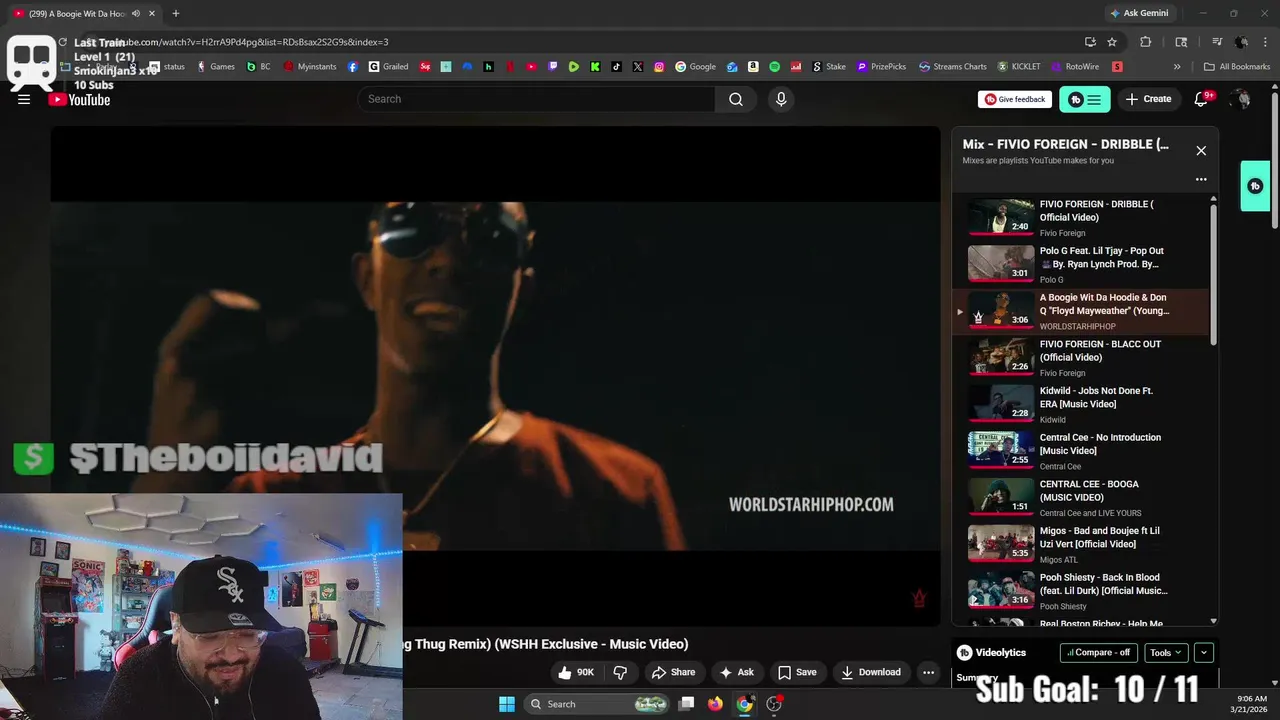Viewport: 1280px width, 720px height.
Task: Open the Instagram bookmark icon
Action: 659,67
